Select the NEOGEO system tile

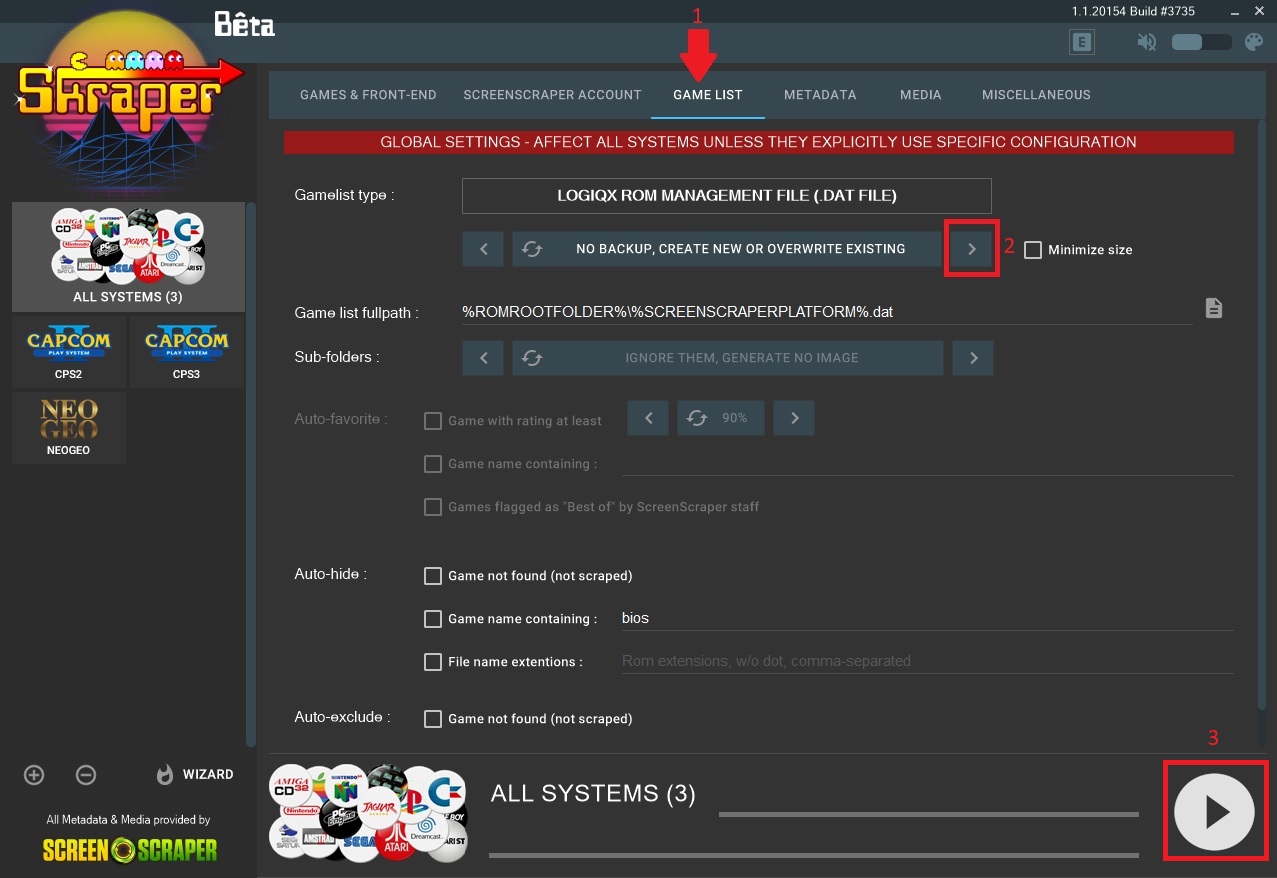point(69,427)
